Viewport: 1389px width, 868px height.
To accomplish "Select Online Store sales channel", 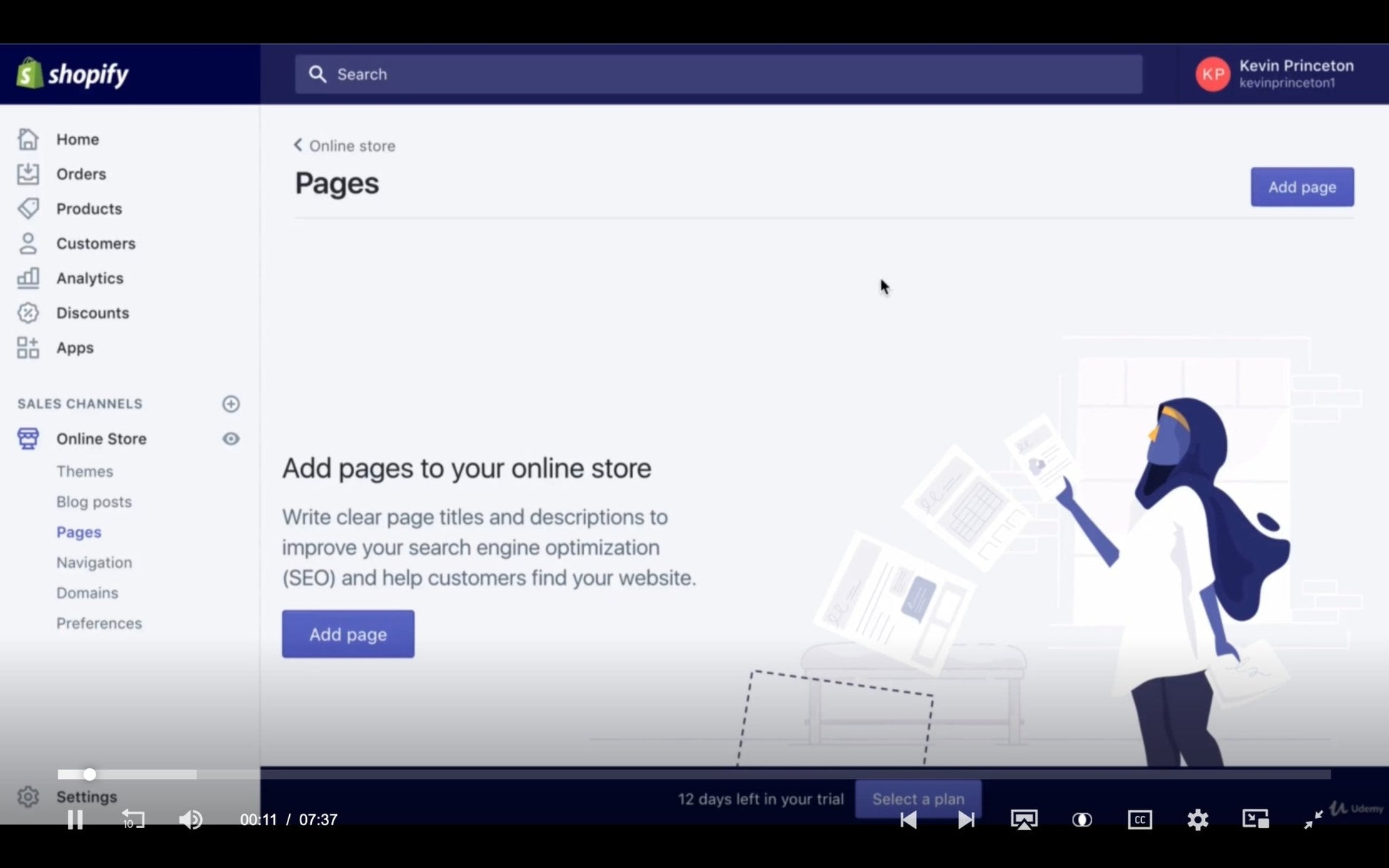I will pyautogui.click(x=101, y=438).
